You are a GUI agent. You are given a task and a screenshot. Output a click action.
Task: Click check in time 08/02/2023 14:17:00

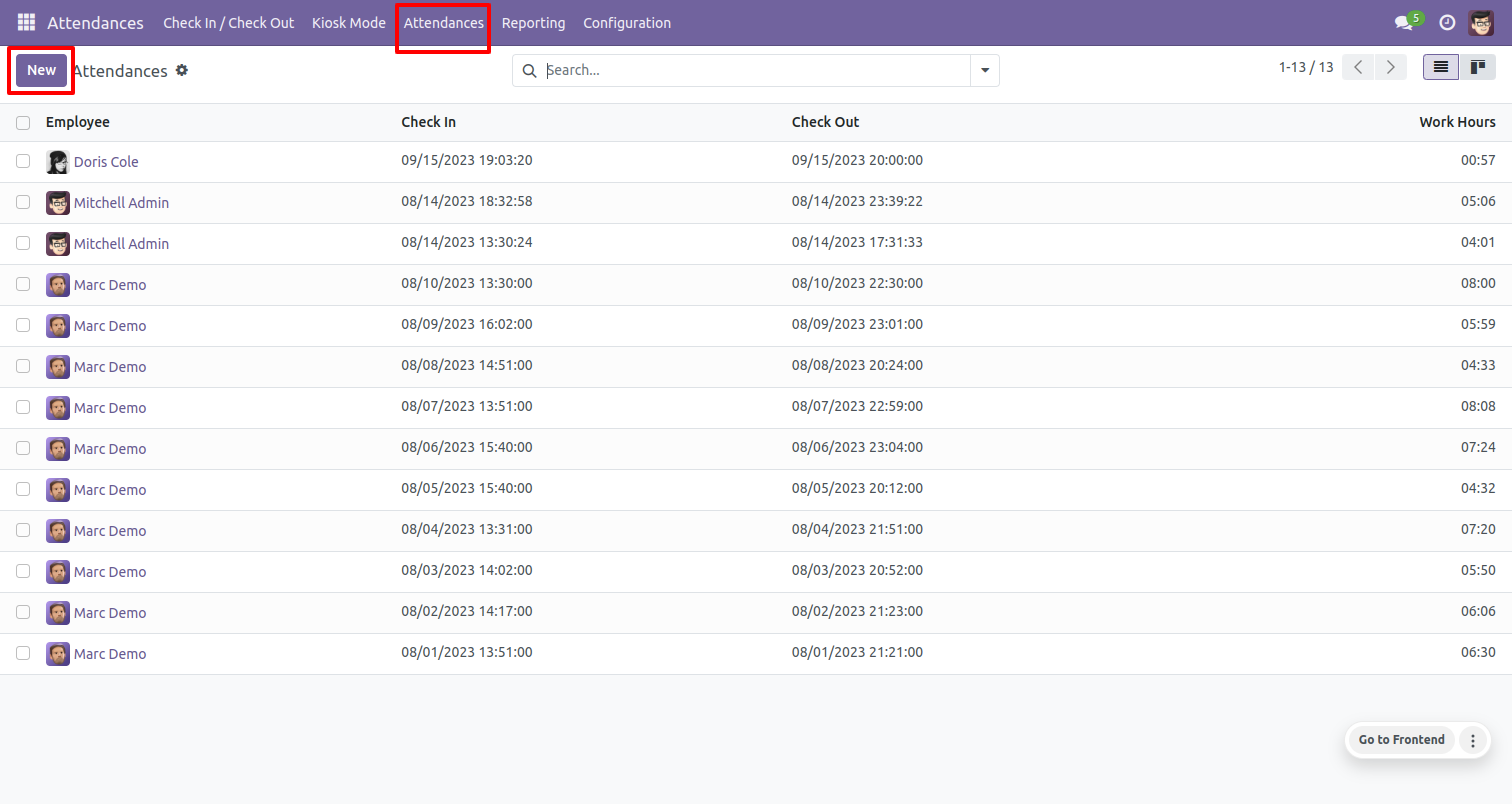pyautogui.click(x=467, y=611)
